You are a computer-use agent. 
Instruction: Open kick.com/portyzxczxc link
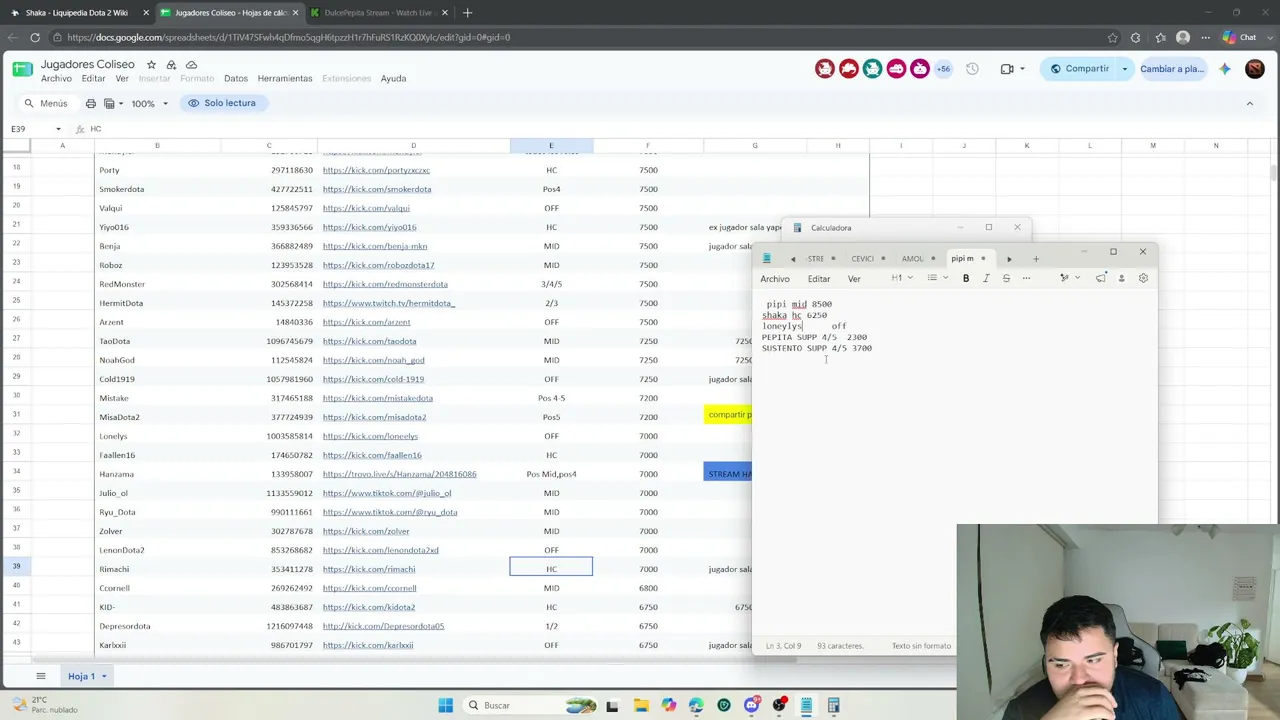pos(376,170)
